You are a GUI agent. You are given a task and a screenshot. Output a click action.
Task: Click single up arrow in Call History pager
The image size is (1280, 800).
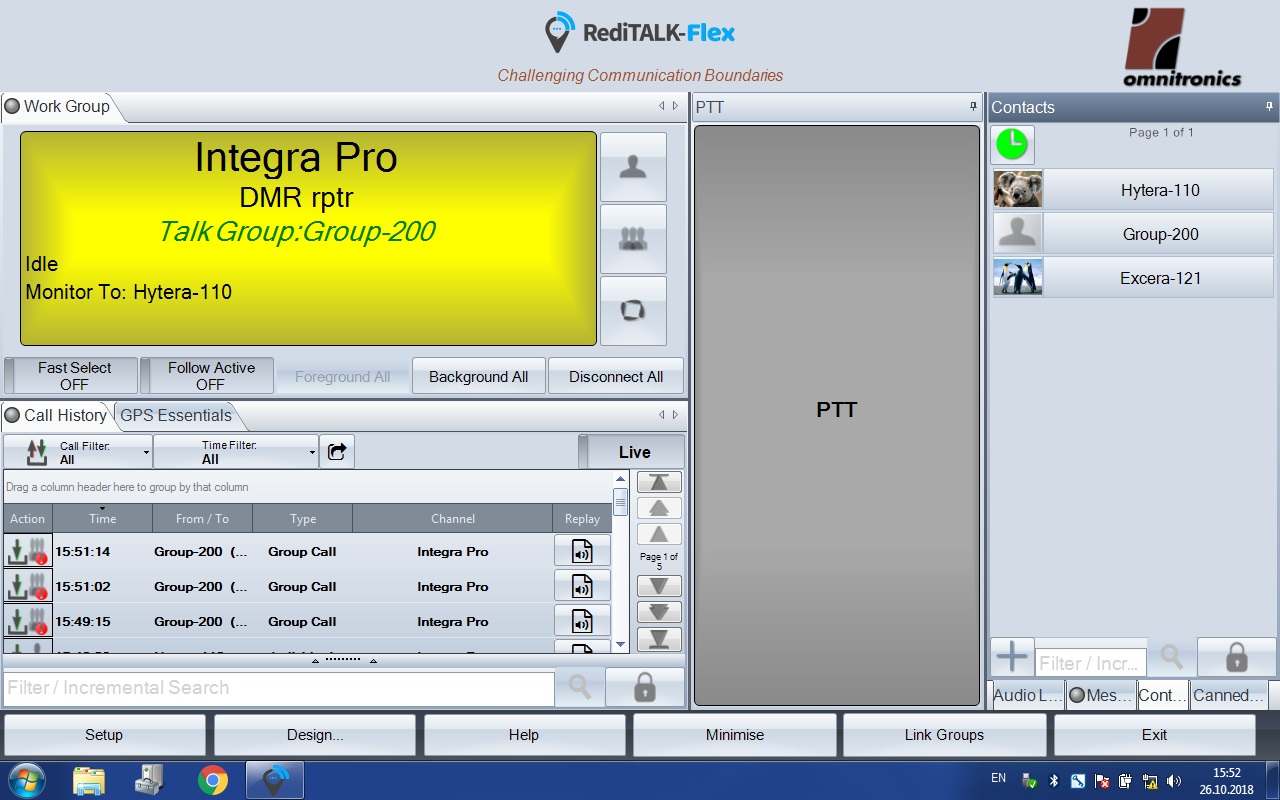coord(659,534)
